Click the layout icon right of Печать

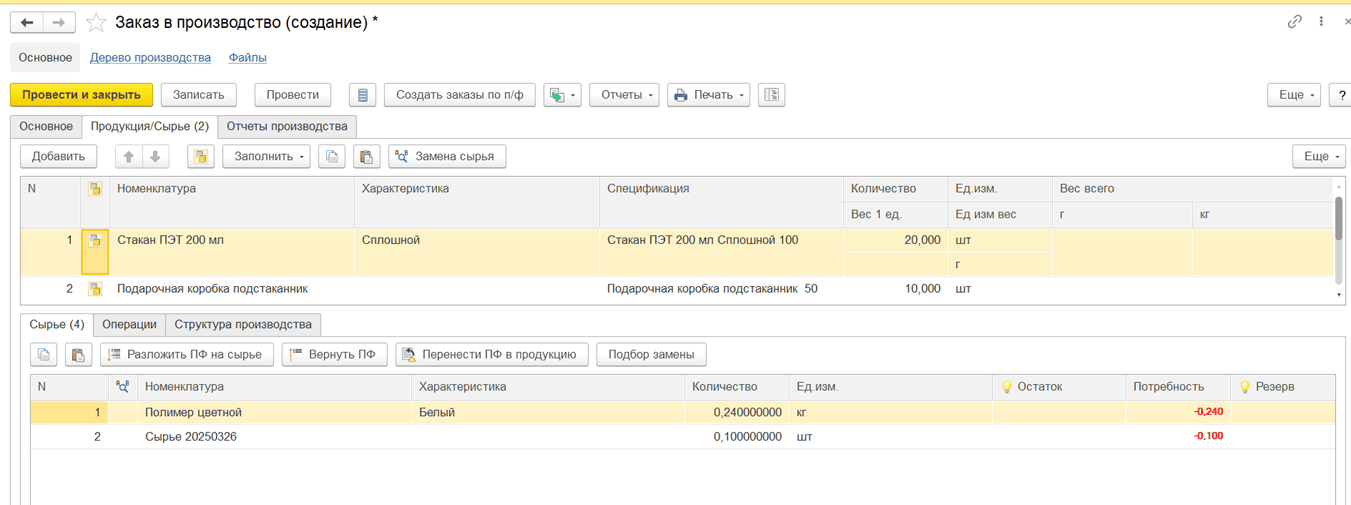pyautogui.click(x=771, y=95)
